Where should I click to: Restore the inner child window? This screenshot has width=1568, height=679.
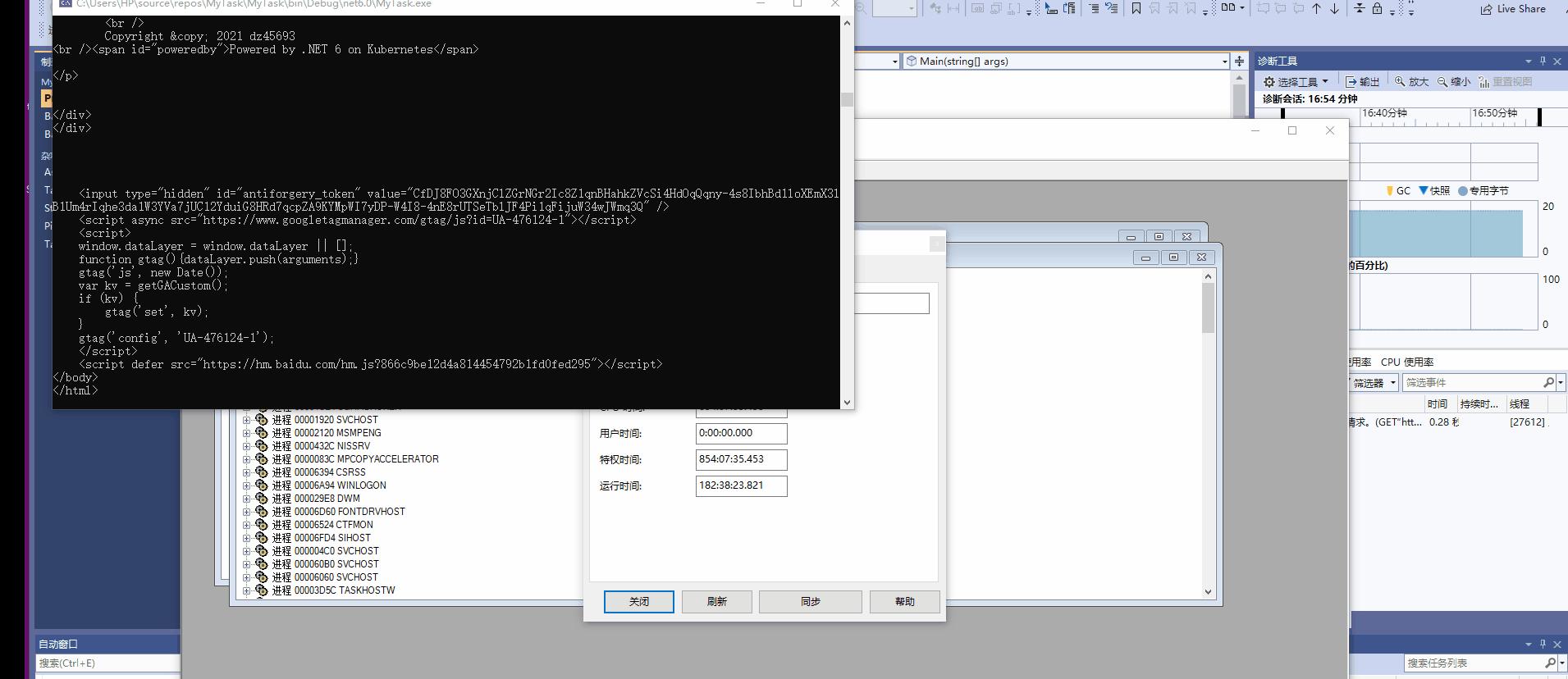(x=1173, y=257)
